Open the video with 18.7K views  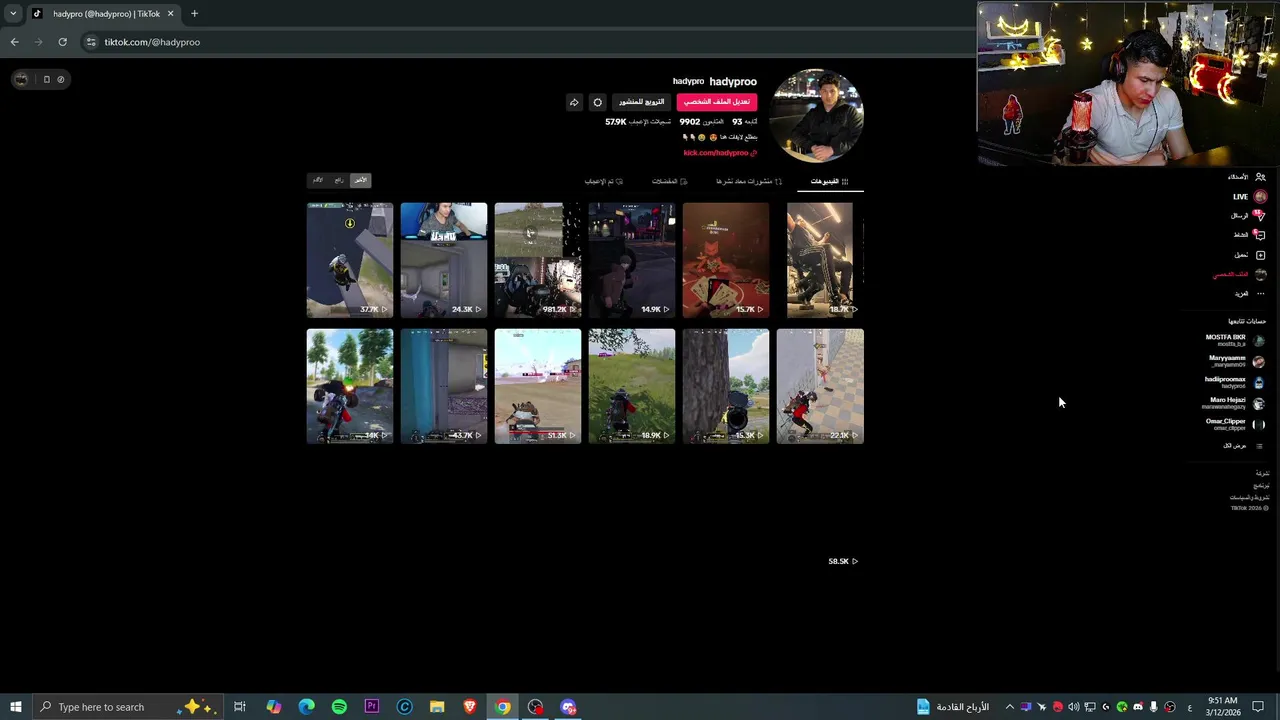[x=820, y=260]
